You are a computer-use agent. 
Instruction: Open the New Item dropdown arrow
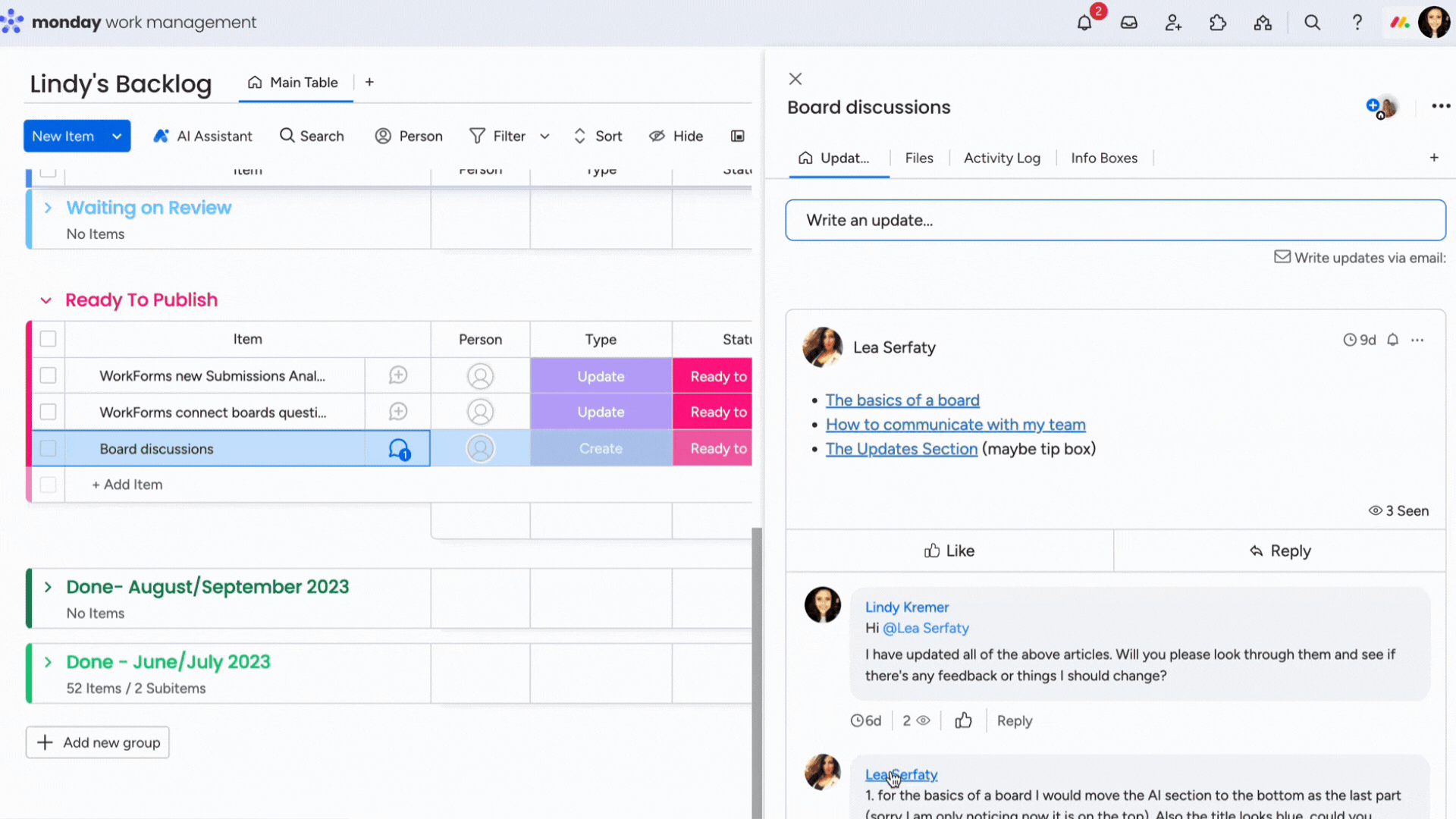click(117, 136)
